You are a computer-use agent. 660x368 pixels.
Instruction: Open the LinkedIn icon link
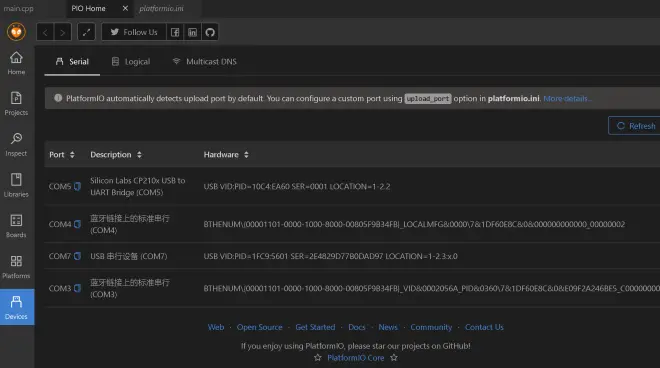coord(192,32)
